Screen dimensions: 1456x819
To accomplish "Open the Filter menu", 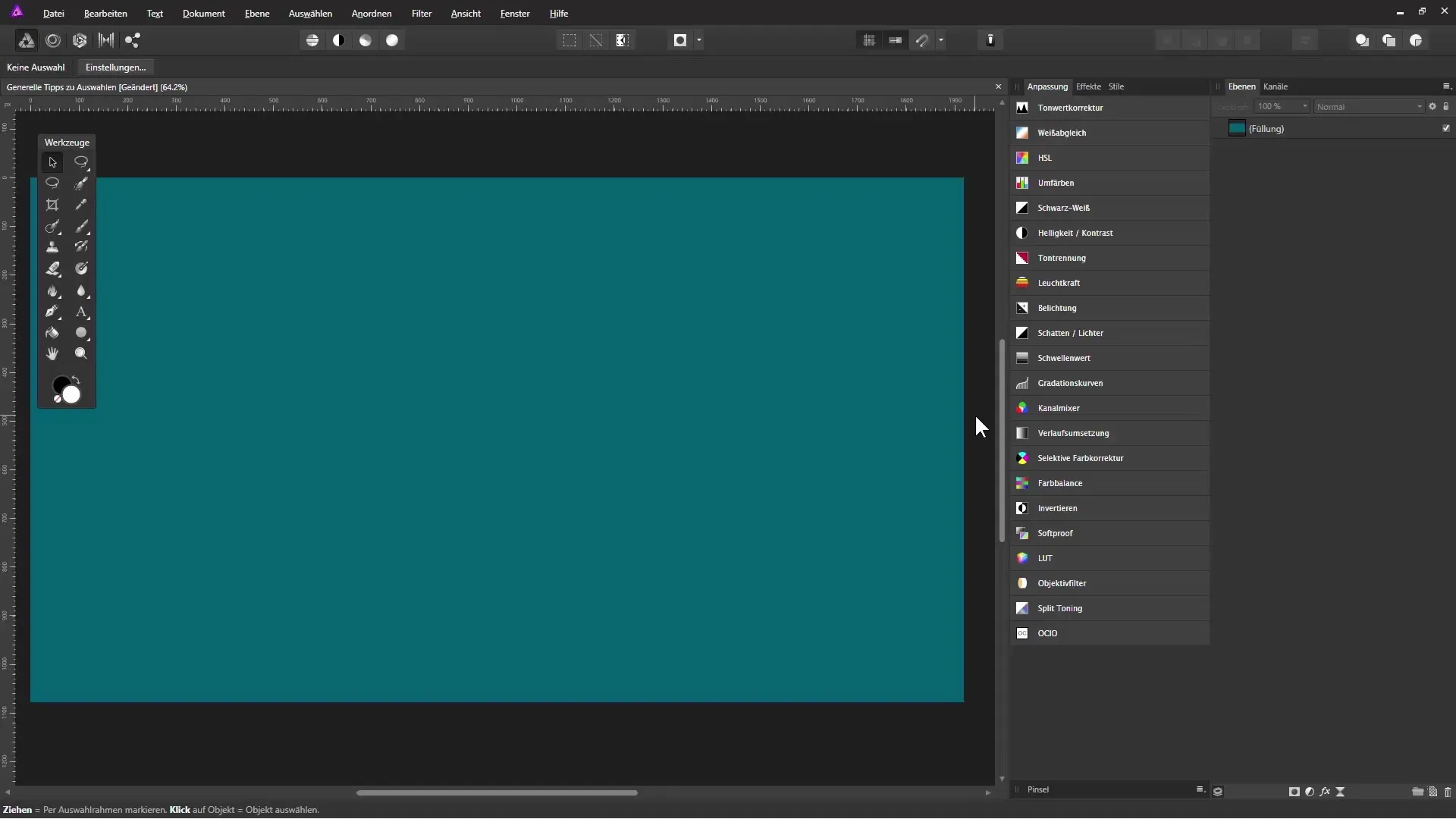I will click(422, 14).
